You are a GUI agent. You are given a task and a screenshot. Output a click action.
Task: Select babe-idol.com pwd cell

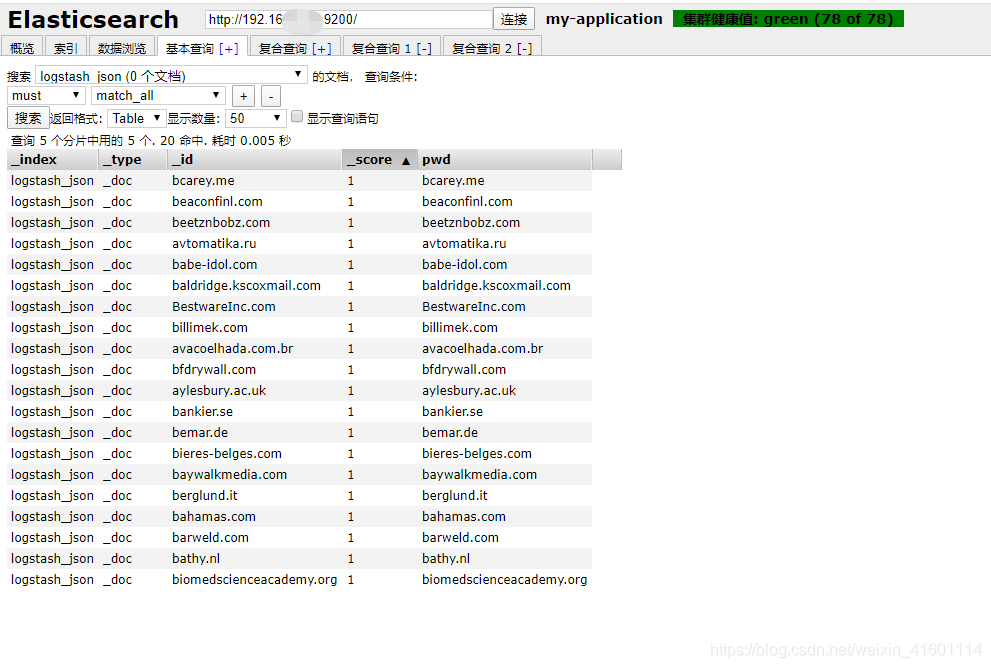coord(504,264)
